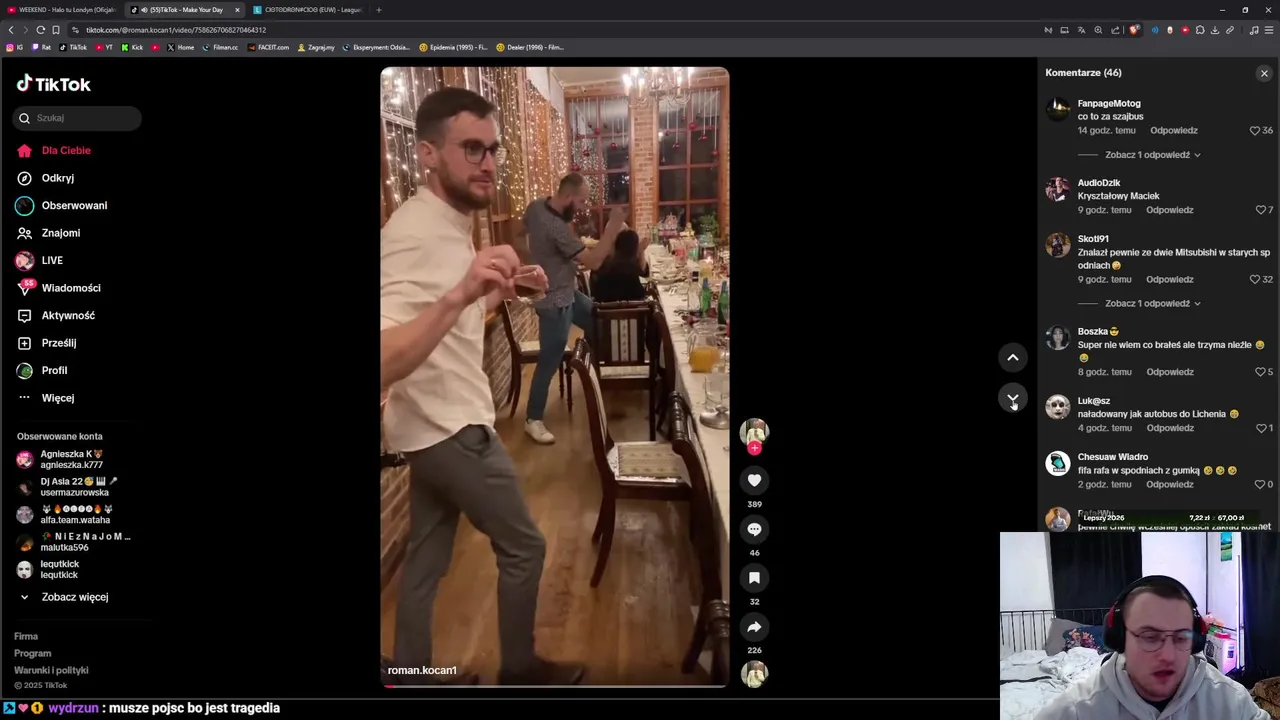Open the Kick bookmark
Screen dimensions: 1280x720
132,47
